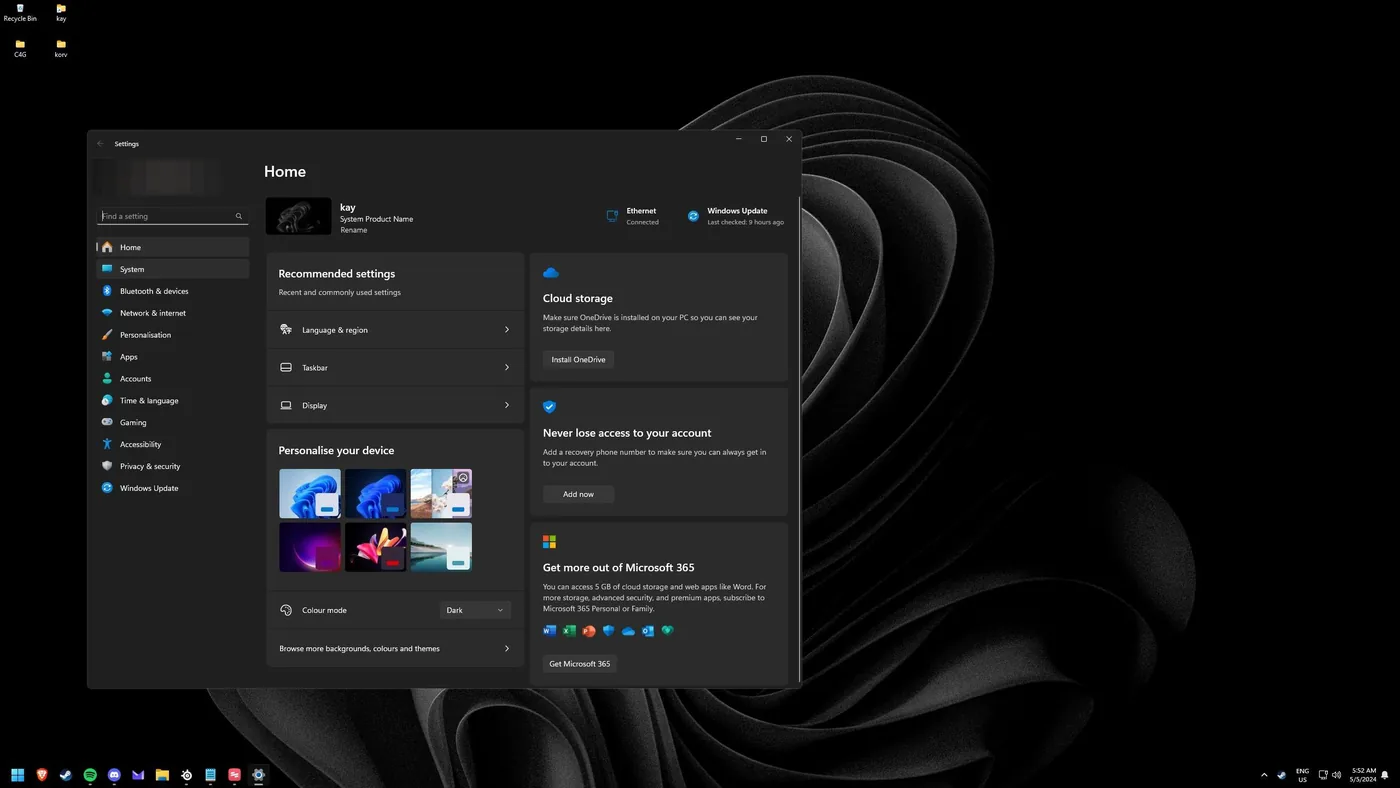Open the notification bell in system tray

point(1385,775)
